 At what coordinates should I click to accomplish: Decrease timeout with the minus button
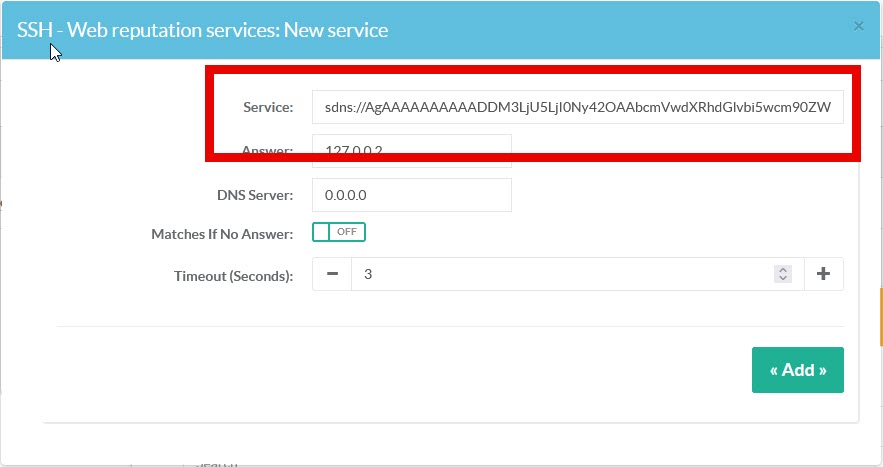tap(332, 274)
